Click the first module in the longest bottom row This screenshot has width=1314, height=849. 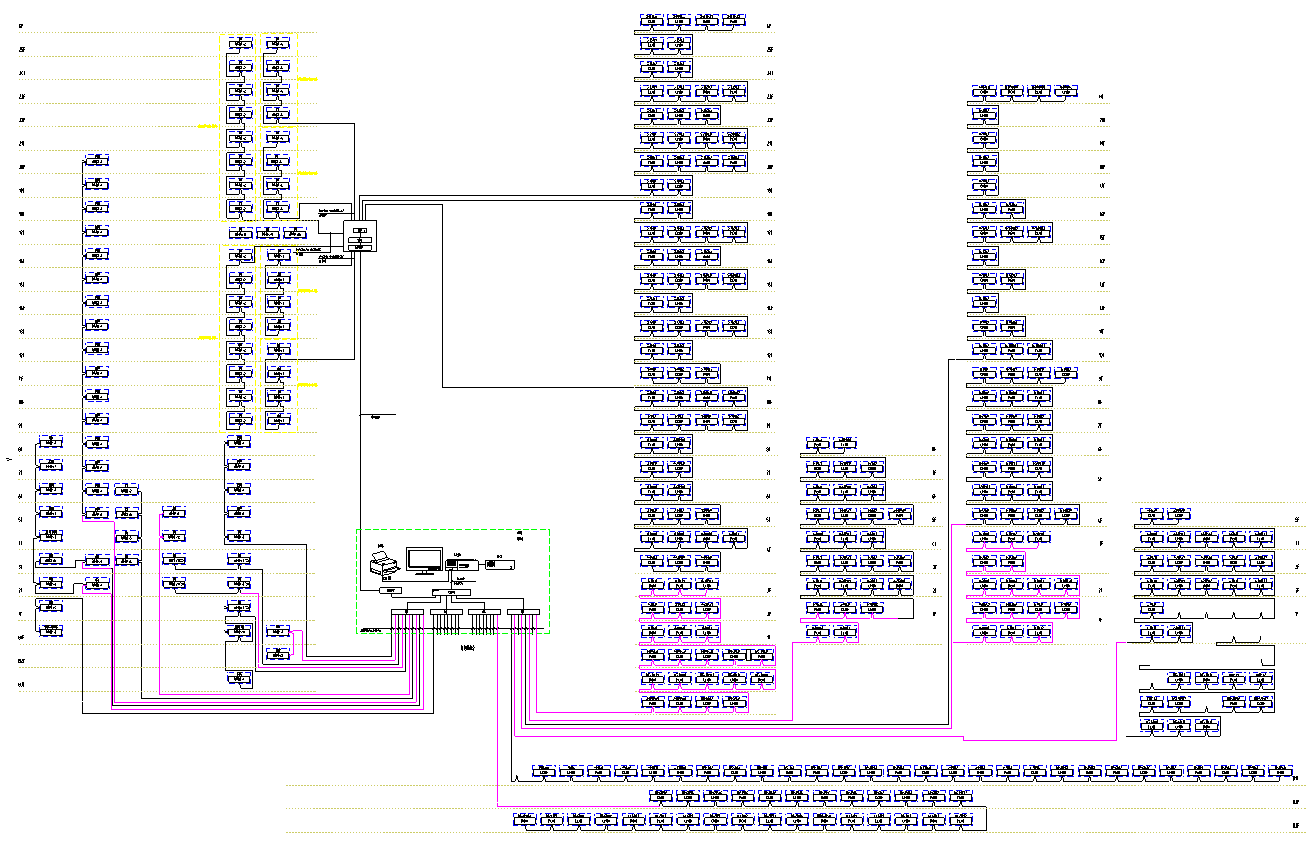tap(544, 770)
